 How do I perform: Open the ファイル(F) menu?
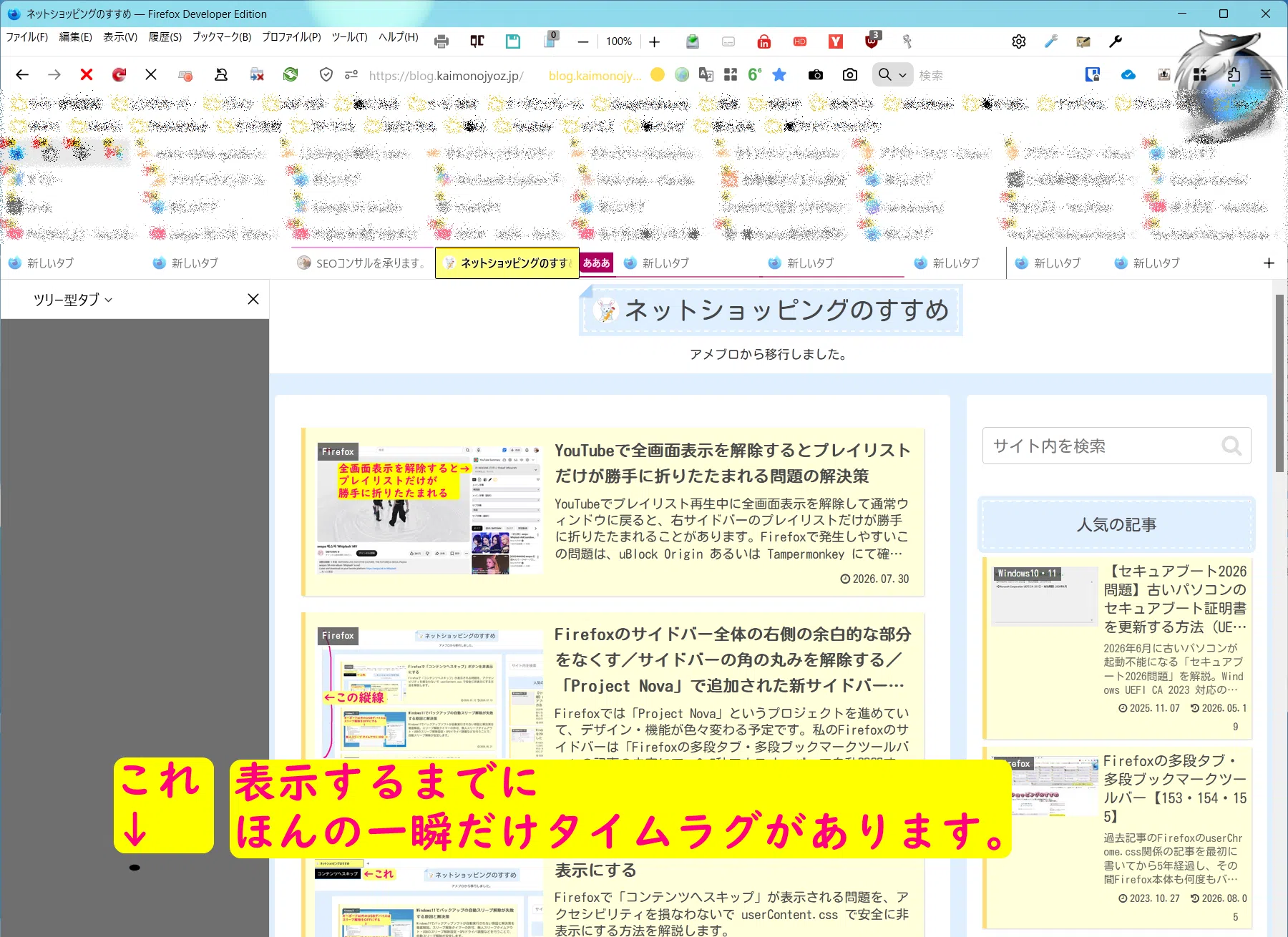(27, 37)
